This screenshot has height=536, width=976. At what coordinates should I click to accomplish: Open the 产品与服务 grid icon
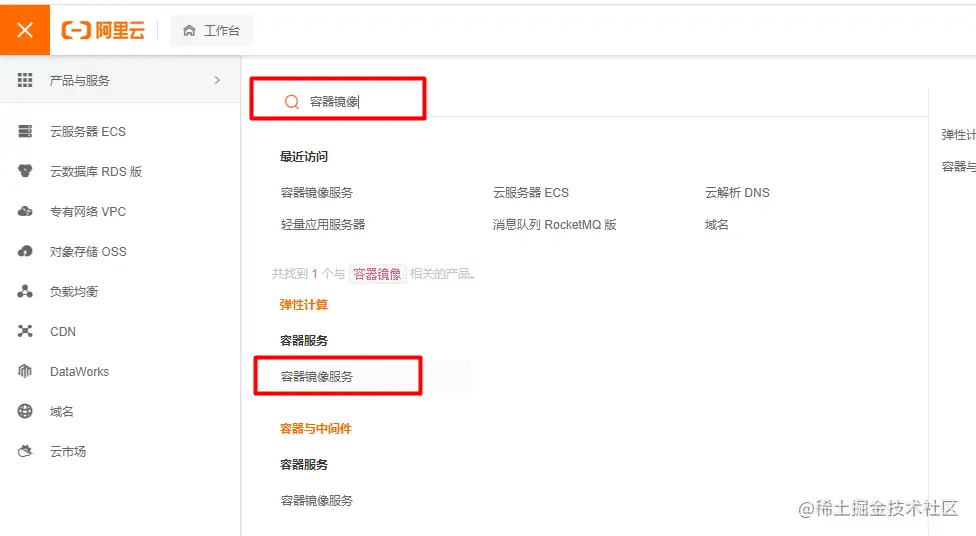(x=26, y=80)
